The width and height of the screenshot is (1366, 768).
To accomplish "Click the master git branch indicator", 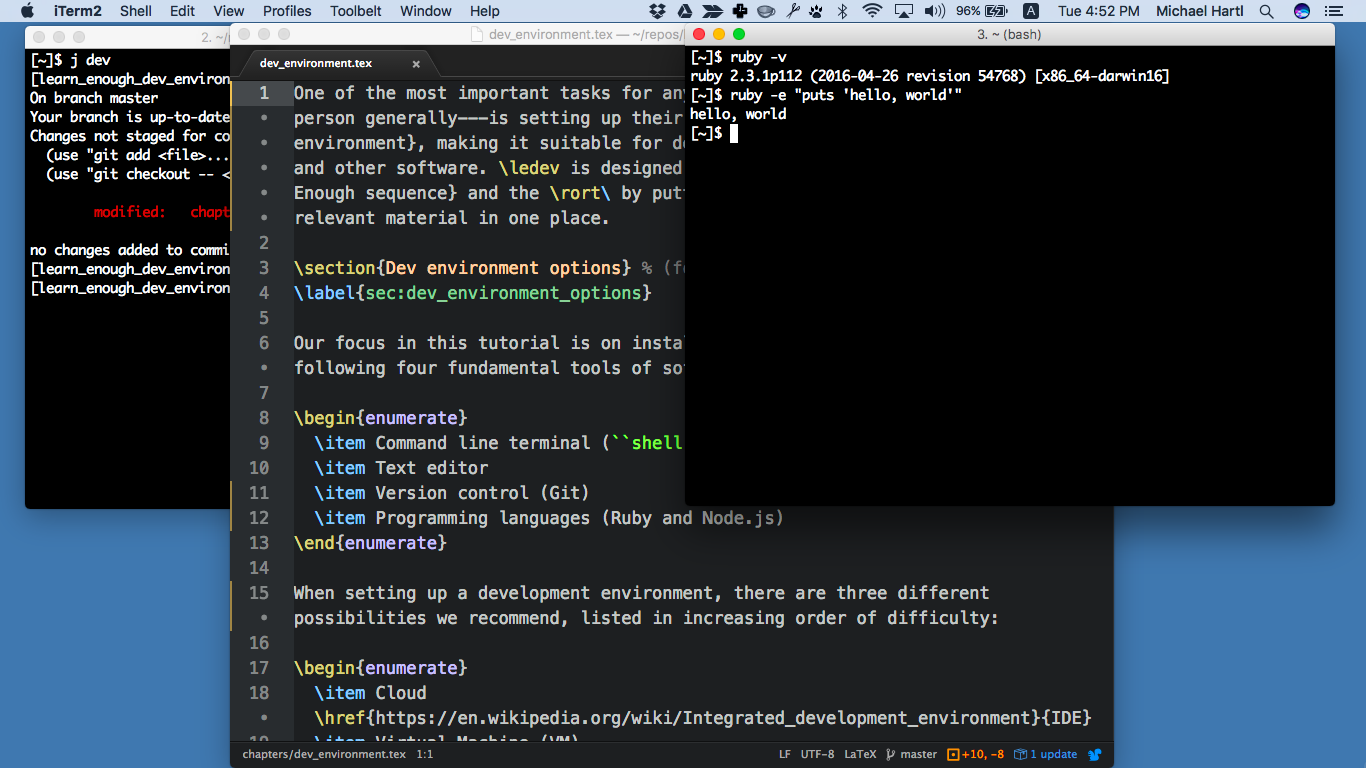I will tap(912, 755).
